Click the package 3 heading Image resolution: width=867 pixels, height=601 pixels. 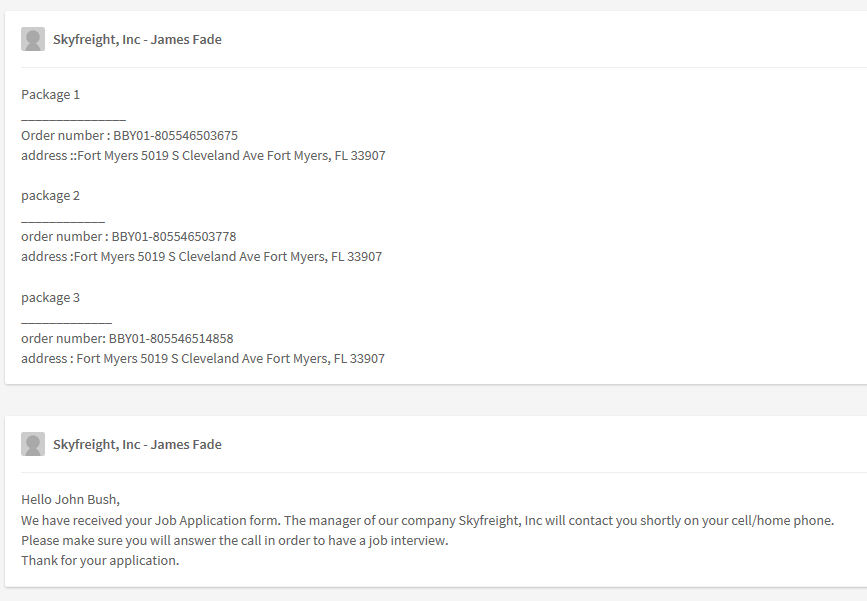(50, 298)
